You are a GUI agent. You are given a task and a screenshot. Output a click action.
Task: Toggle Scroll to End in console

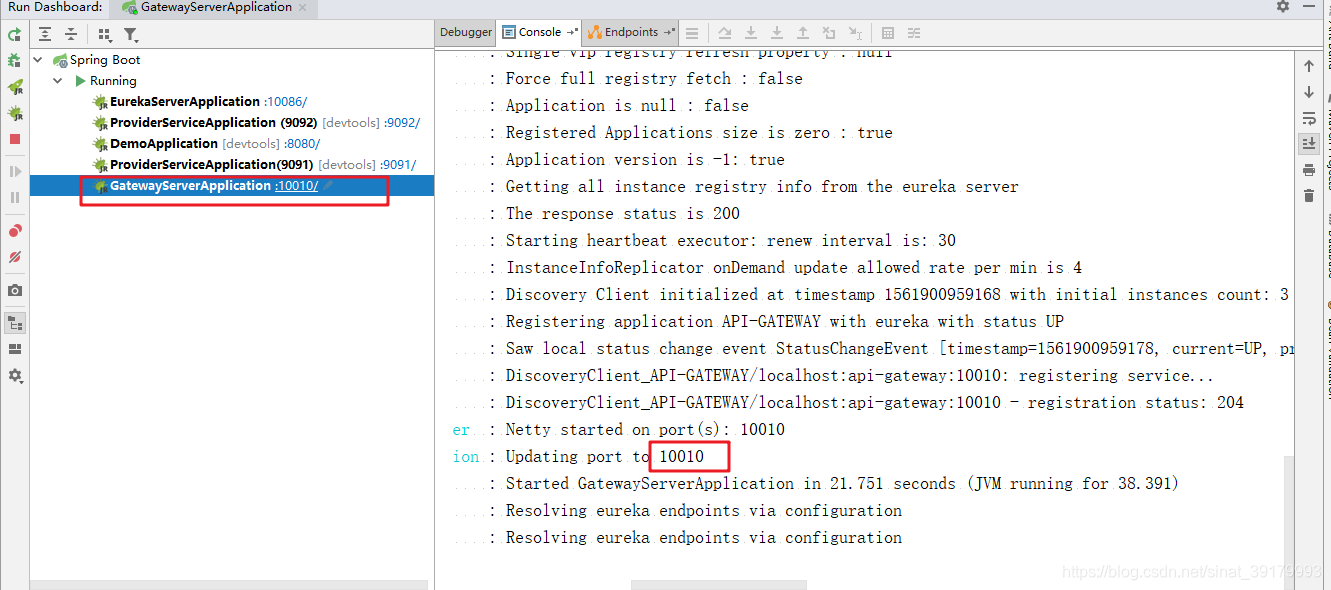click(x=1309, y=144)
